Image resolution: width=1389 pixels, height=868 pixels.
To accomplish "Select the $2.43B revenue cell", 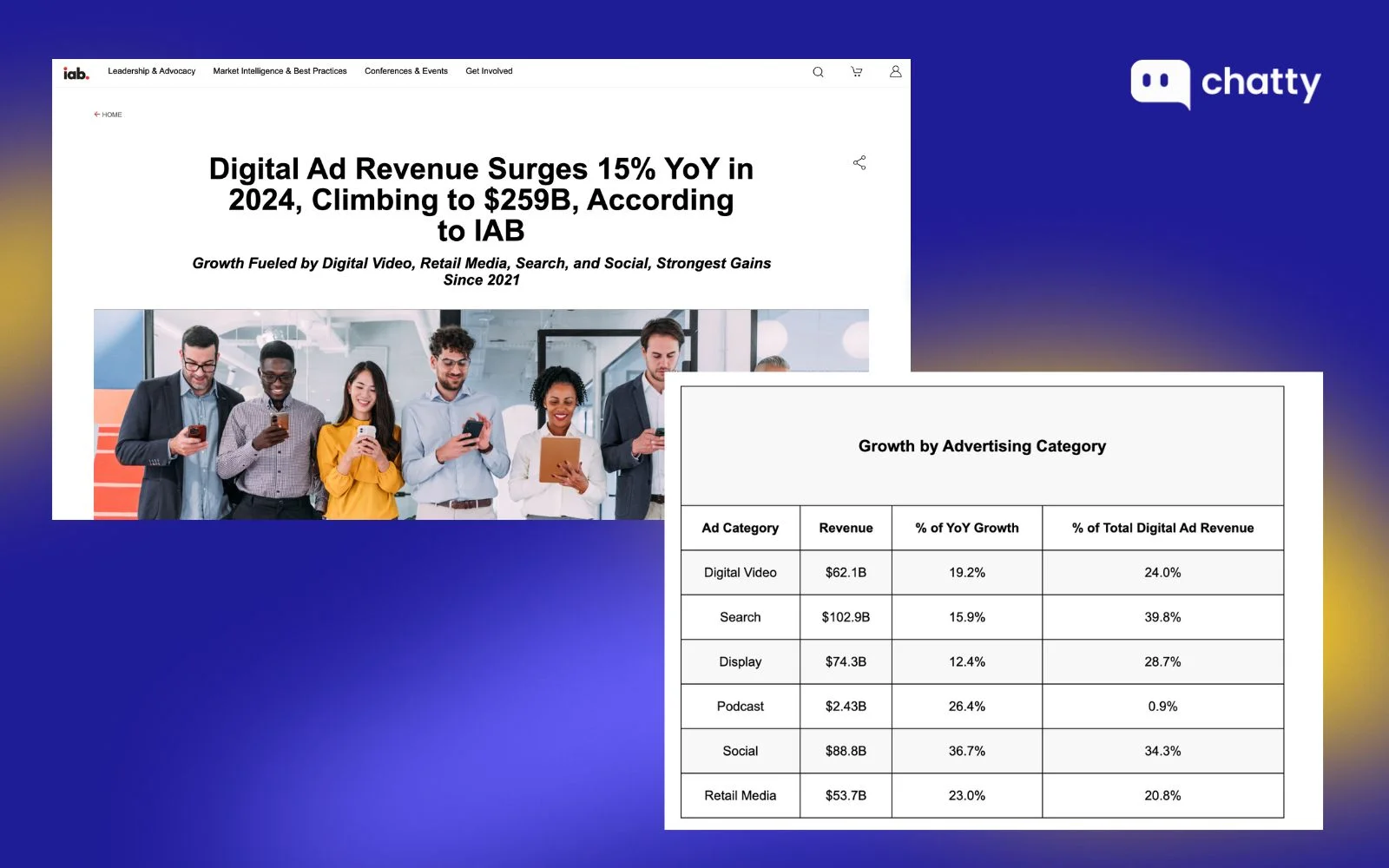I will click(846, 707).
